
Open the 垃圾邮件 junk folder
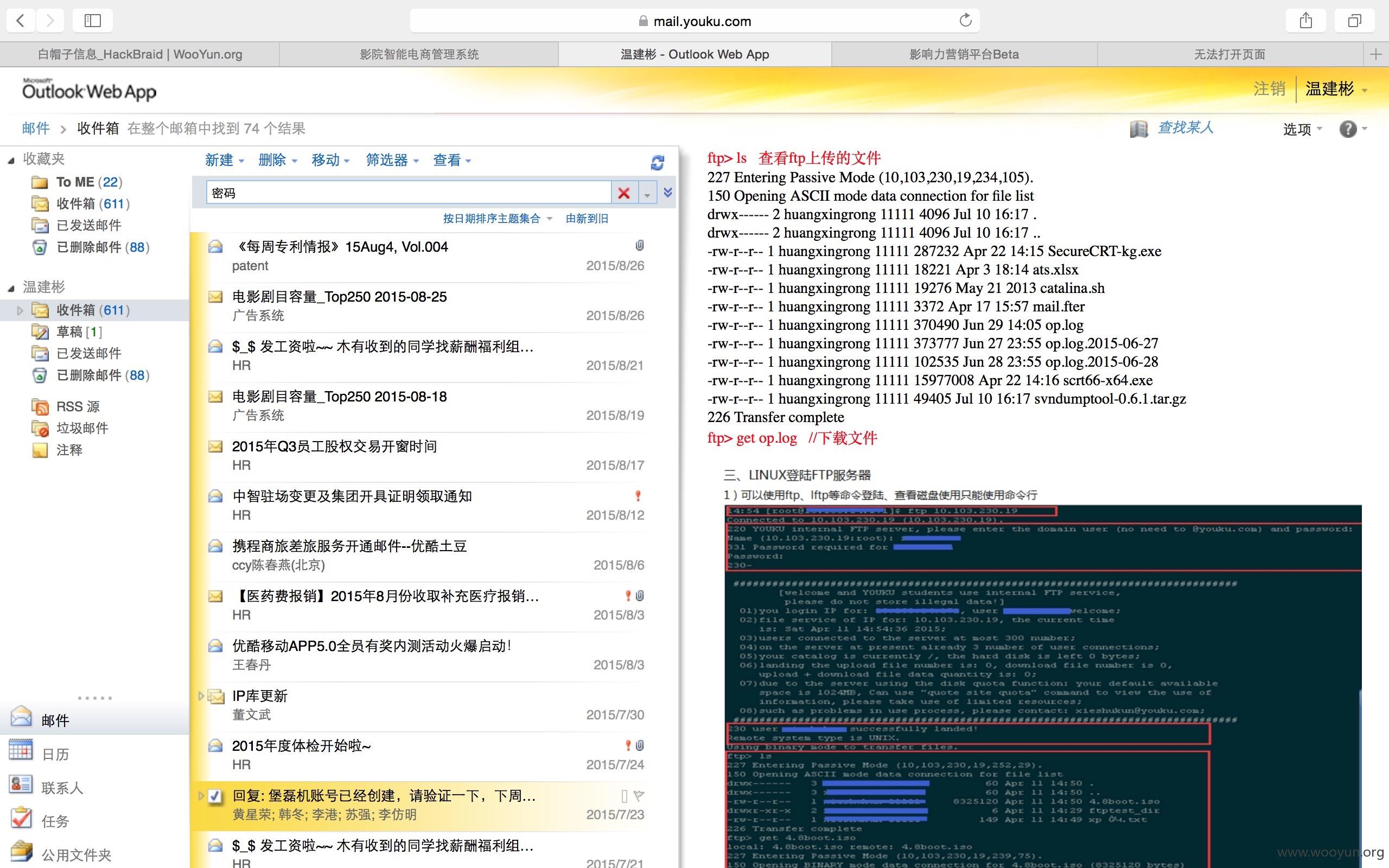click(x=69, y=428)
